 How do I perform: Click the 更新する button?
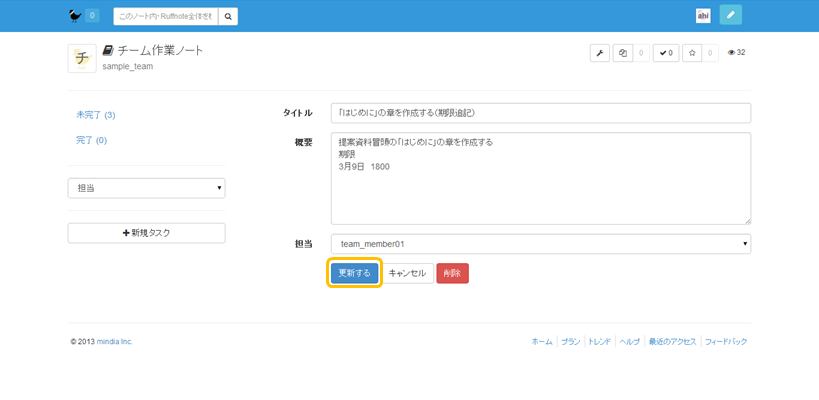(x=354, y=273)
